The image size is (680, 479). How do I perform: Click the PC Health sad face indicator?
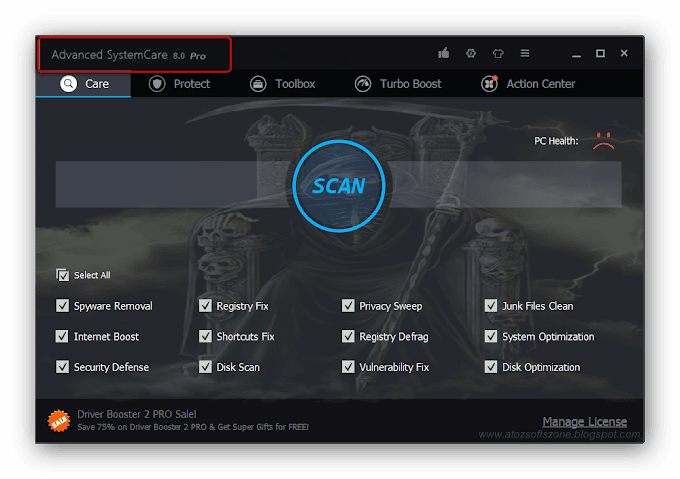603,141
